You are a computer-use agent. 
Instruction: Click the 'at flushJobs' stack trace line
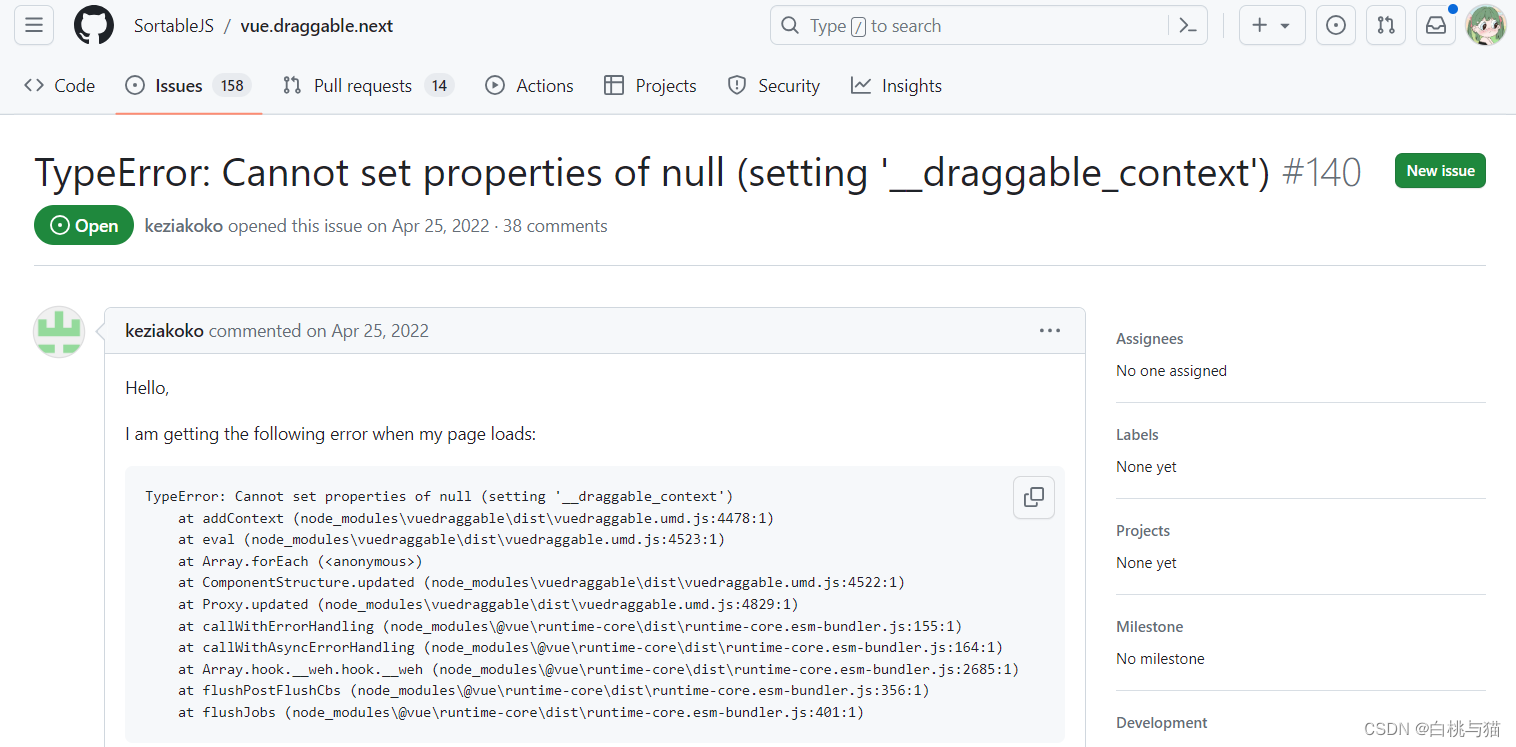point(521,712)
